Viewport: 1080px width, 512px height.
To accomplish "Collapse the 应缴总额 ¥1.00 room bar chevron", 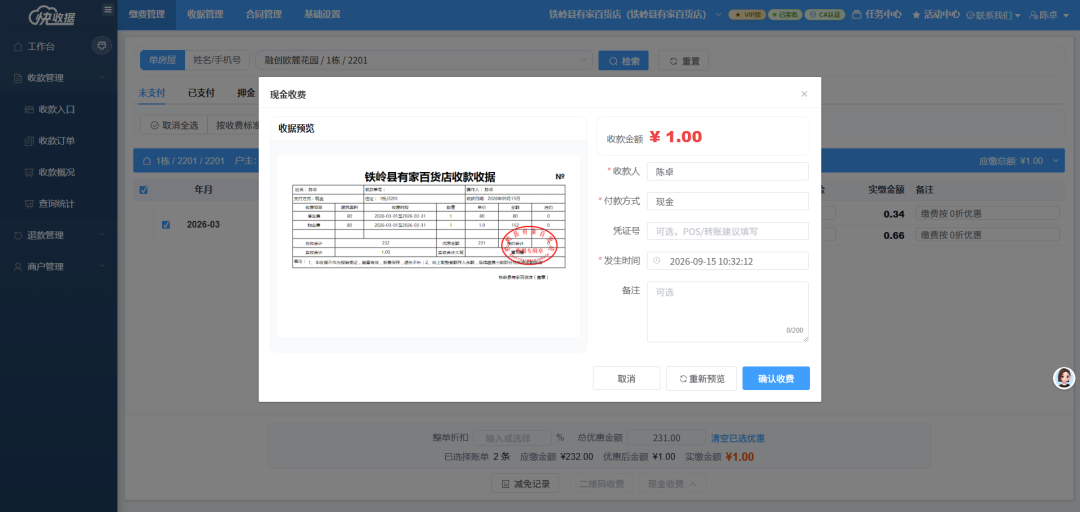I will tap(1057, 161).
